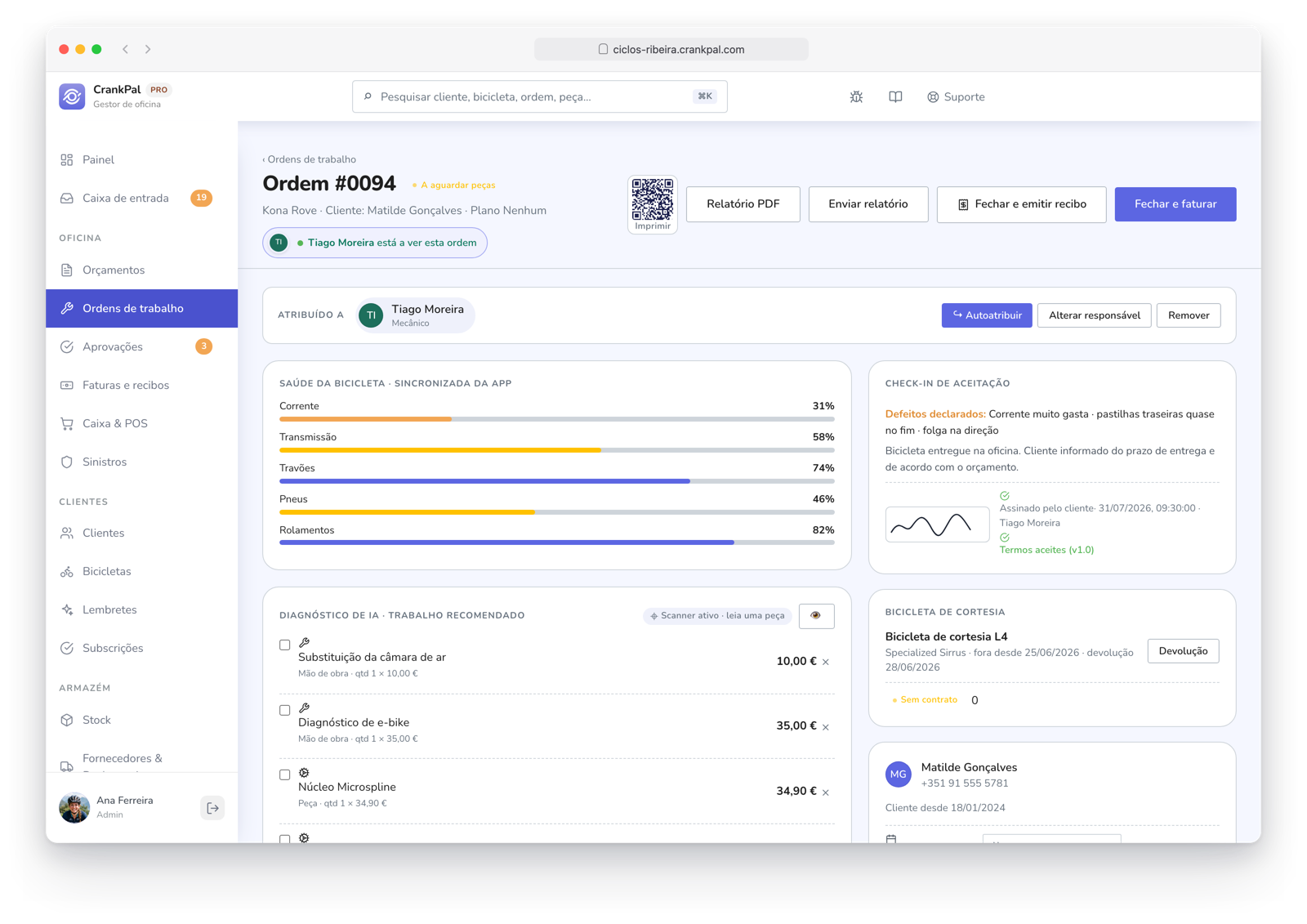Click Scanner ativo · leia uma peça chip
The height and width of the screenshot is (924, 1307).
(717, 615)
